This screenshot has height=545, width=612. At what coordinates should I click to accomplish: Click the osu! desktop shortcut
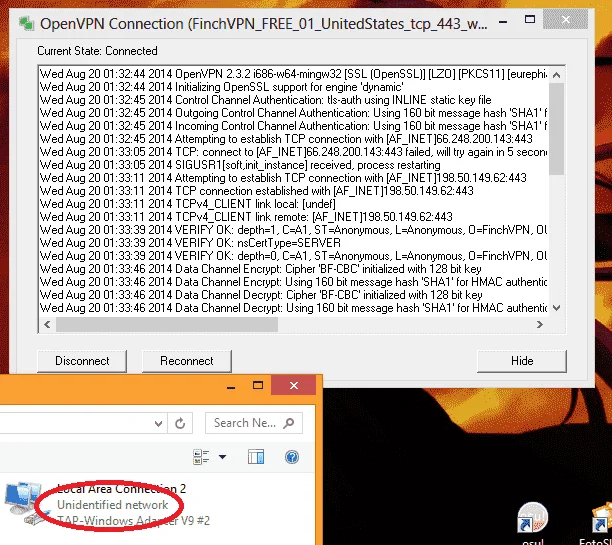pos(532,523)
